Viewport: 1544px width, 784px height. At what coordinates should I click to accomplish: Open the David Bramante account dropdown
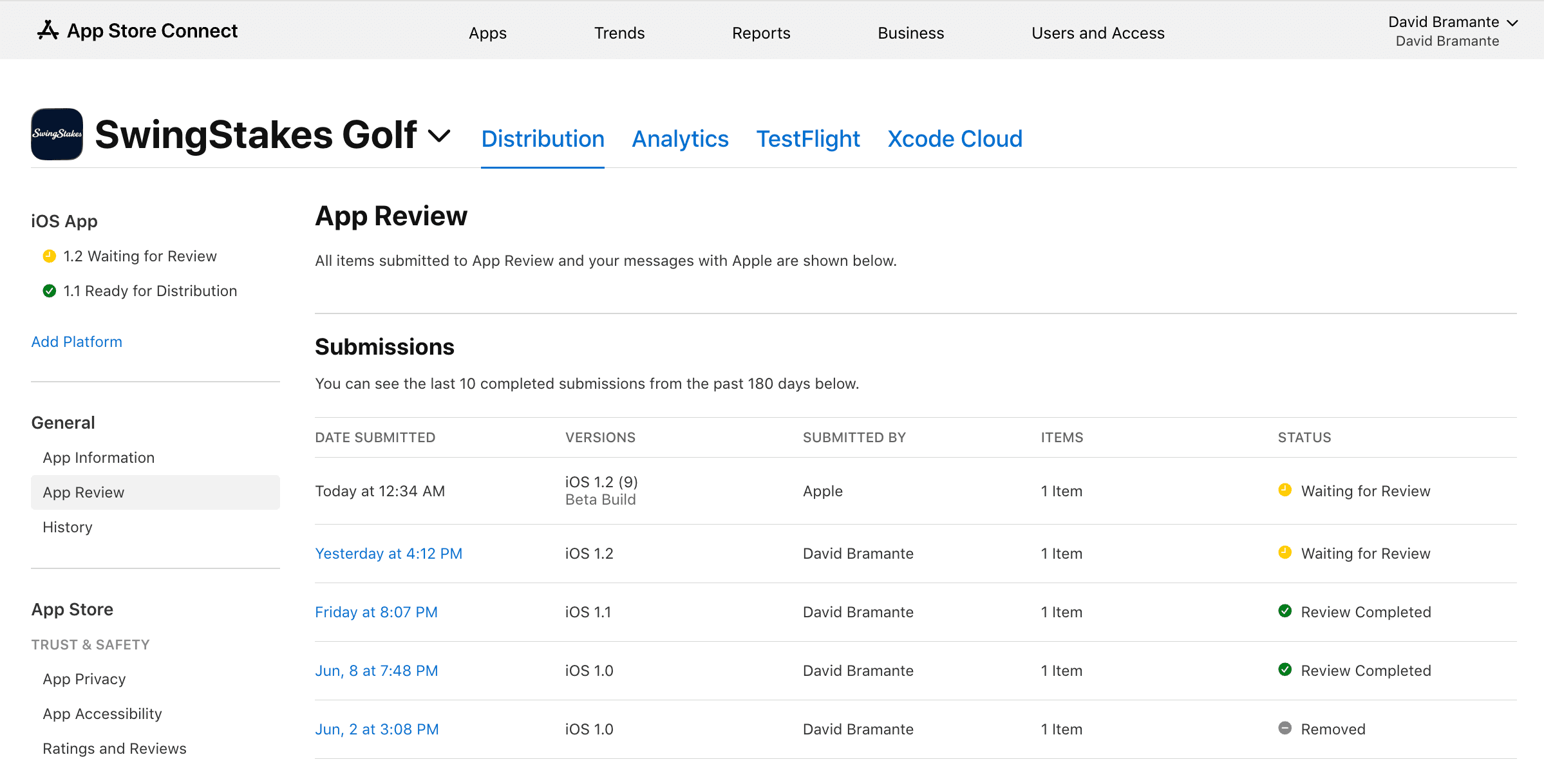coord(1453,31)
